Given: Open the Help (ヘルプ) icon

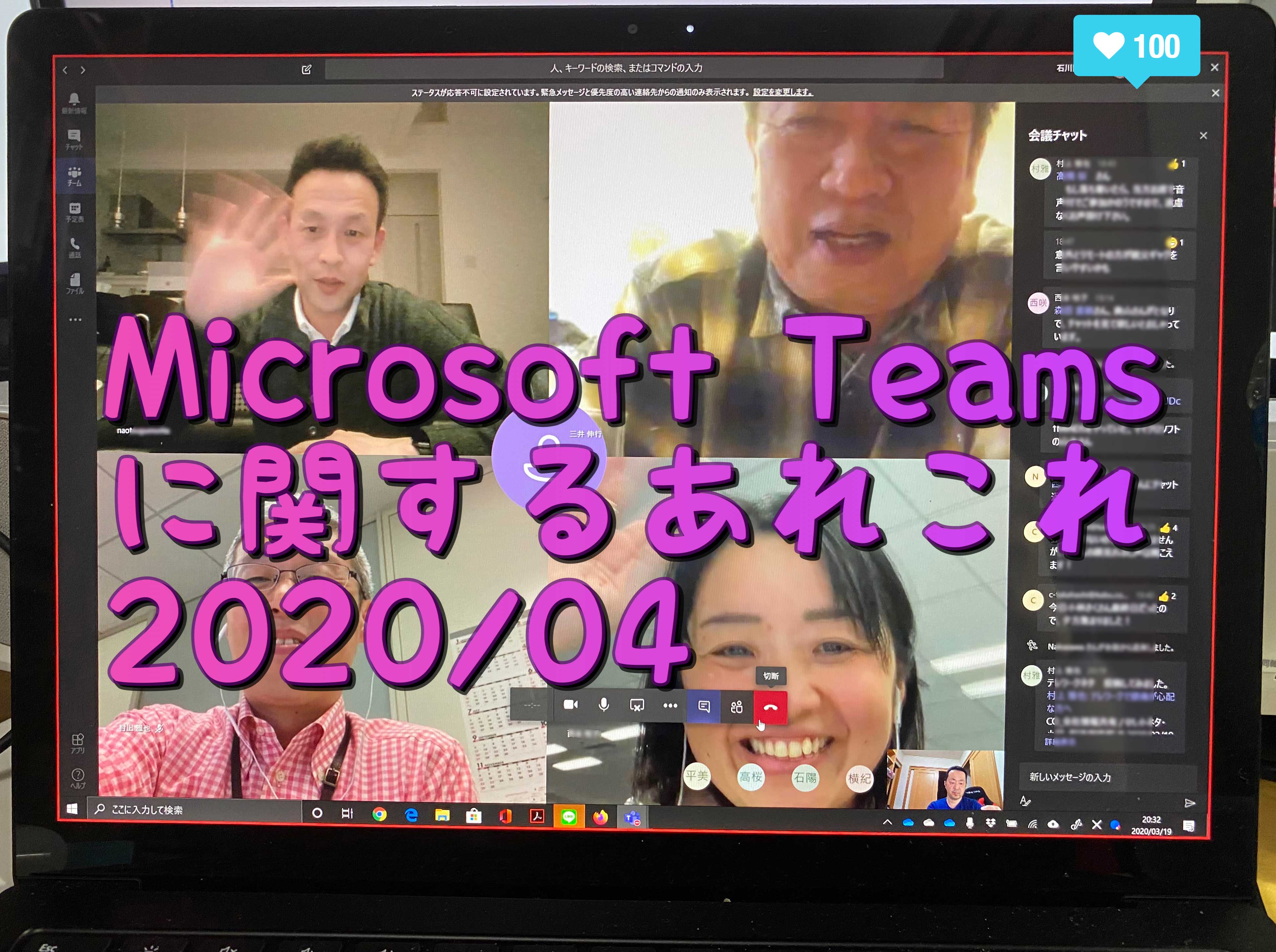Looking at the screenshot, I should 77,779.
